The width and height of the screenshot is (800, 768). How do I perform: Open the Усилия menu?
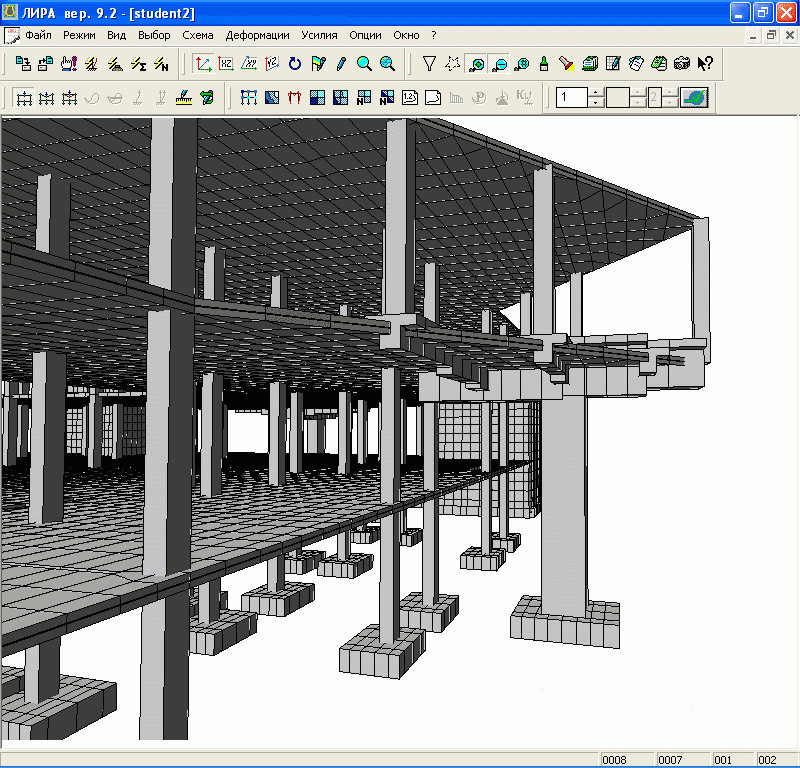click(x=319, y=35)
